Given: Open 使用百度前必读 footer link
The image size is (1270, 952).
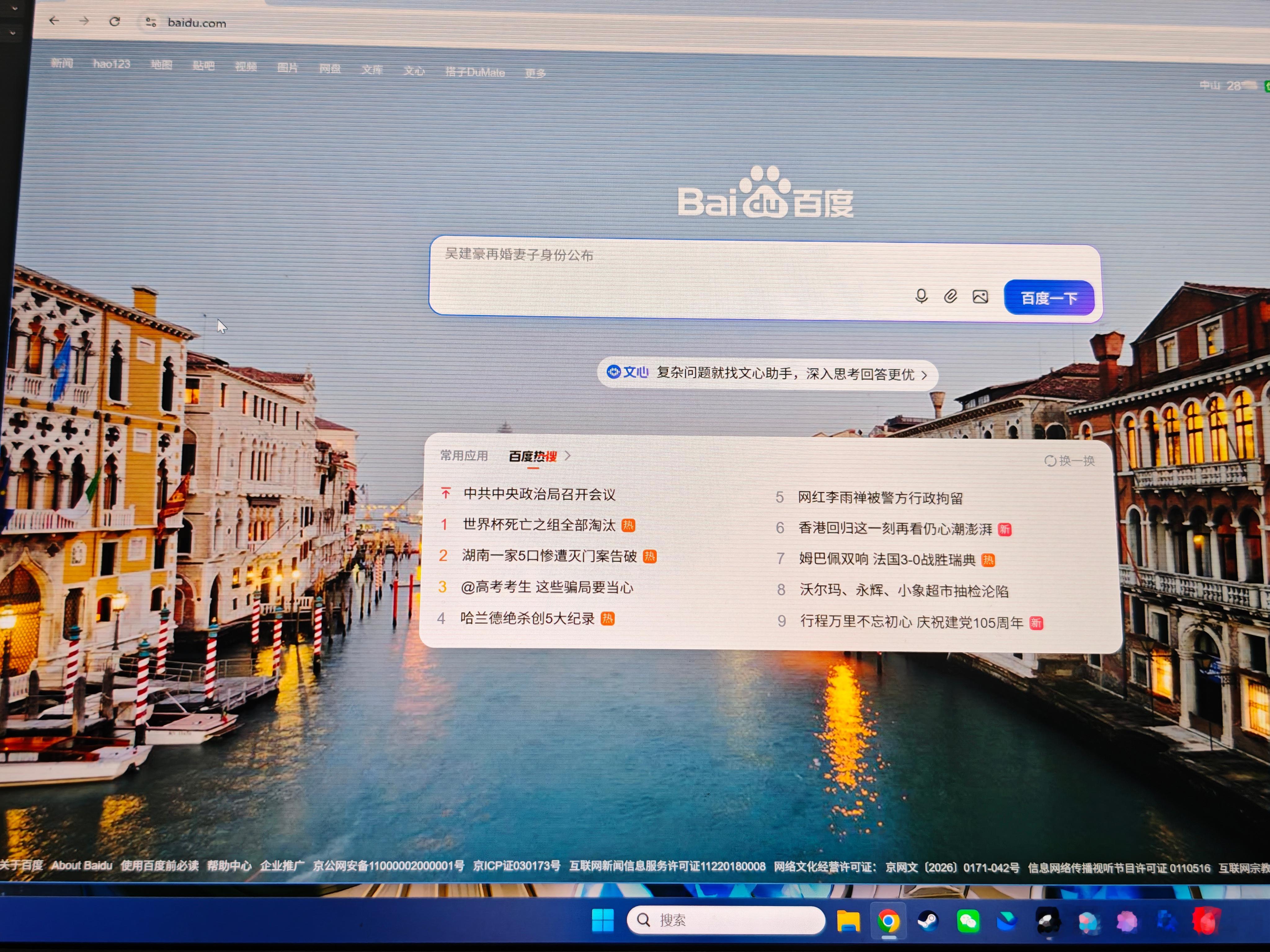Looking at the screenshot, I should [160, 865].
